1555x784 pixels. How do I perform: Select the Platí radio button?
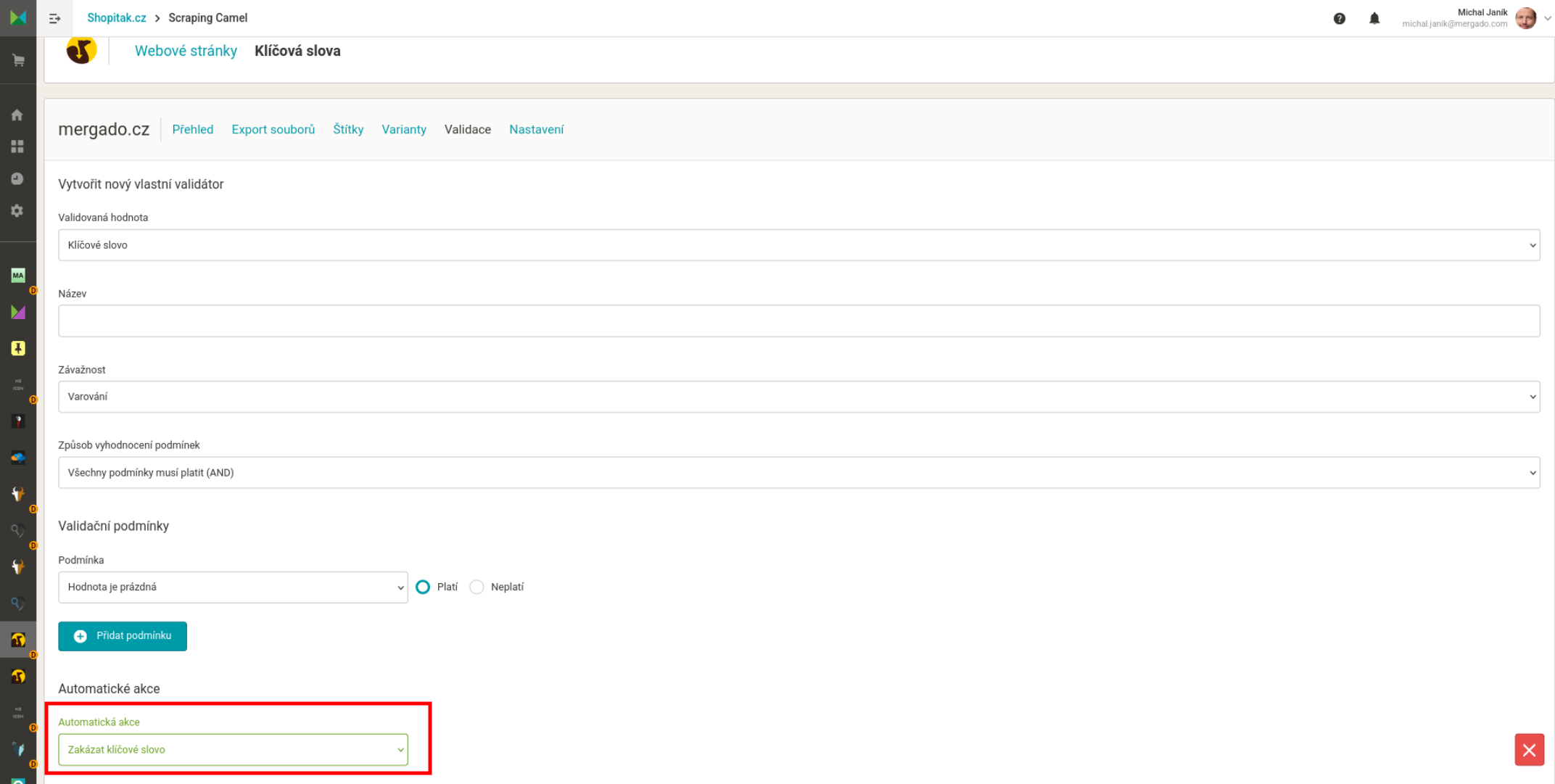tap(423, 587)
